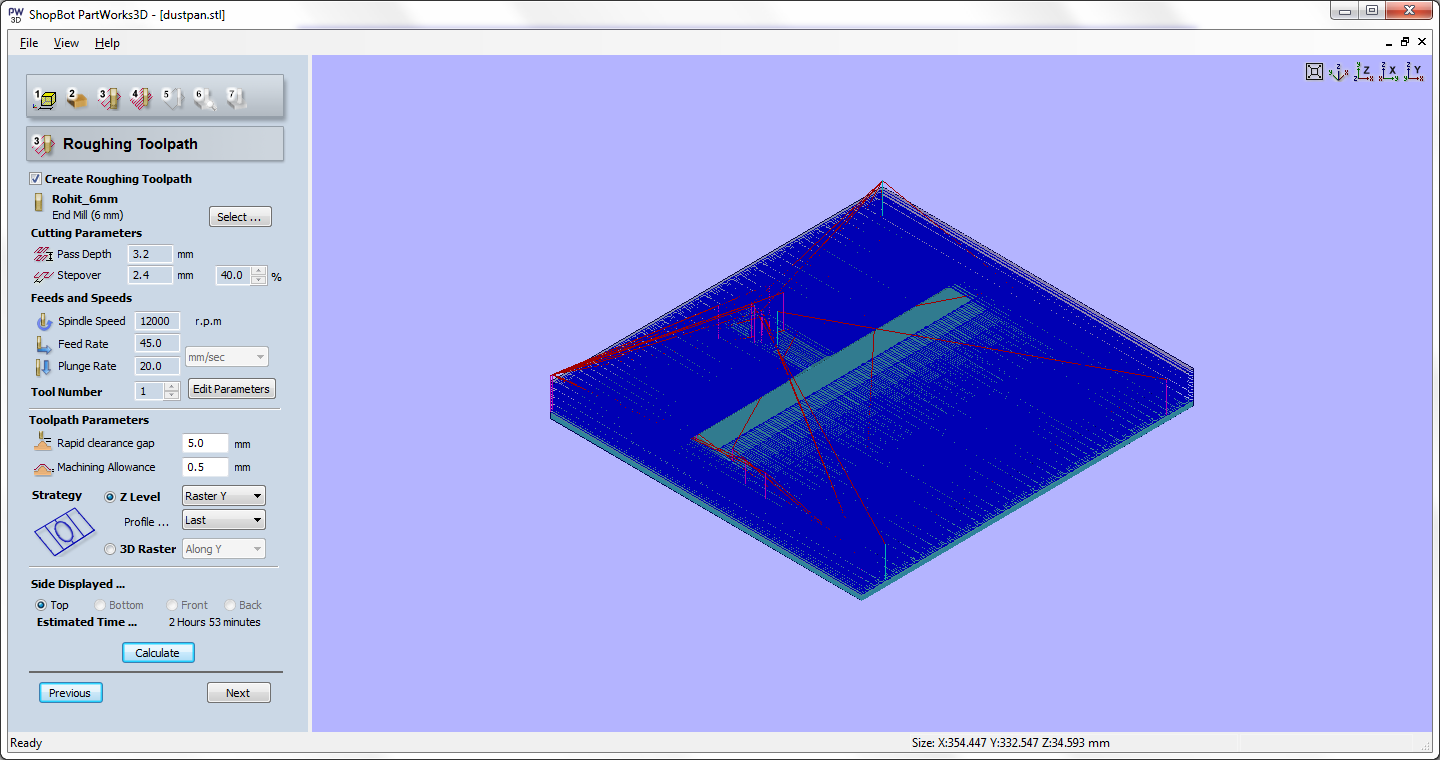
Task: Click Plunge Rate value field
Action: [157, 366]
